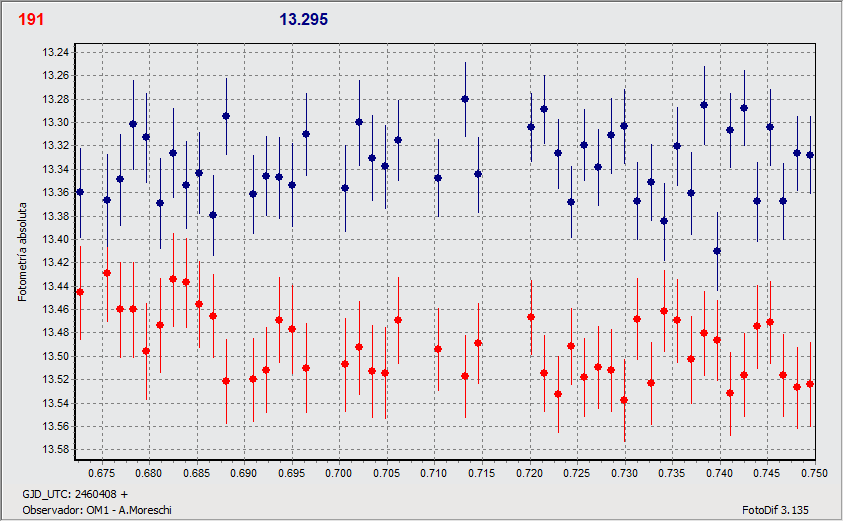Click the "Fotometría absoluta" axis title
The image size is (844, 522).
point(22,252)
